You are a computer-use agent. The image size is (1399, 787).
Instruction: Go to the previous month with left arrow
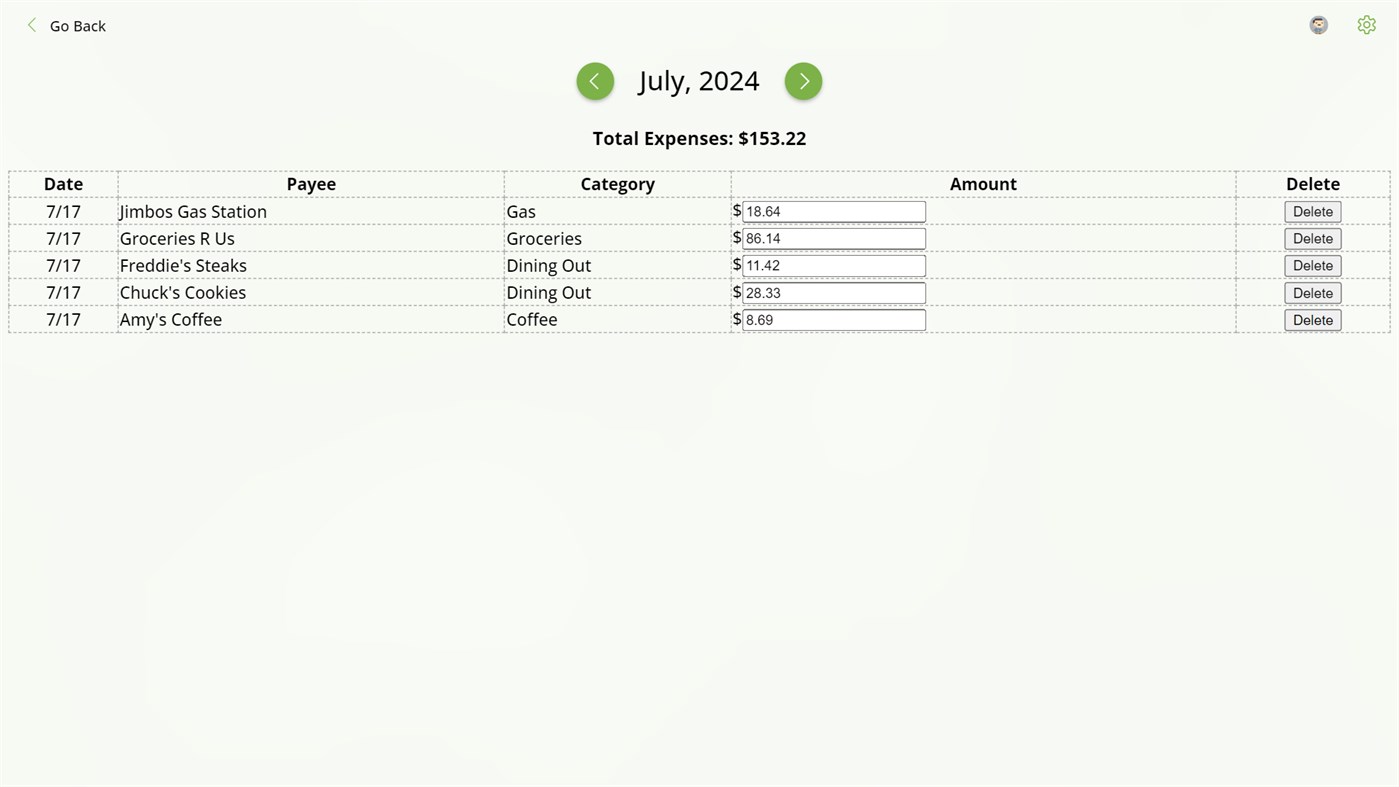click(595, 81)
